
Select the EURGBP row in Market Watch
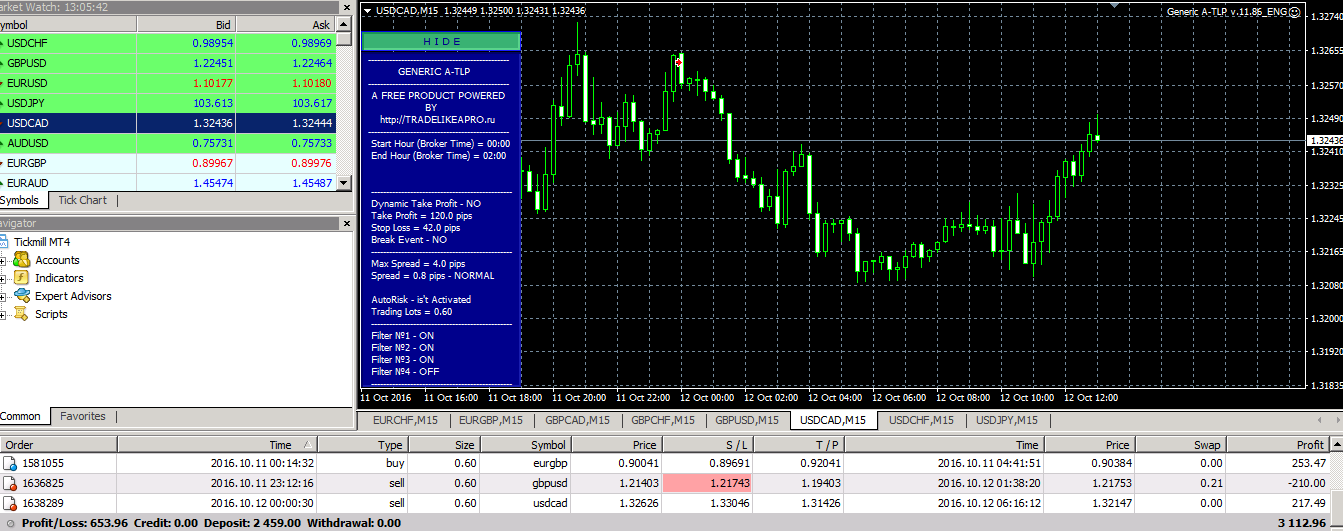click(168, 163)
